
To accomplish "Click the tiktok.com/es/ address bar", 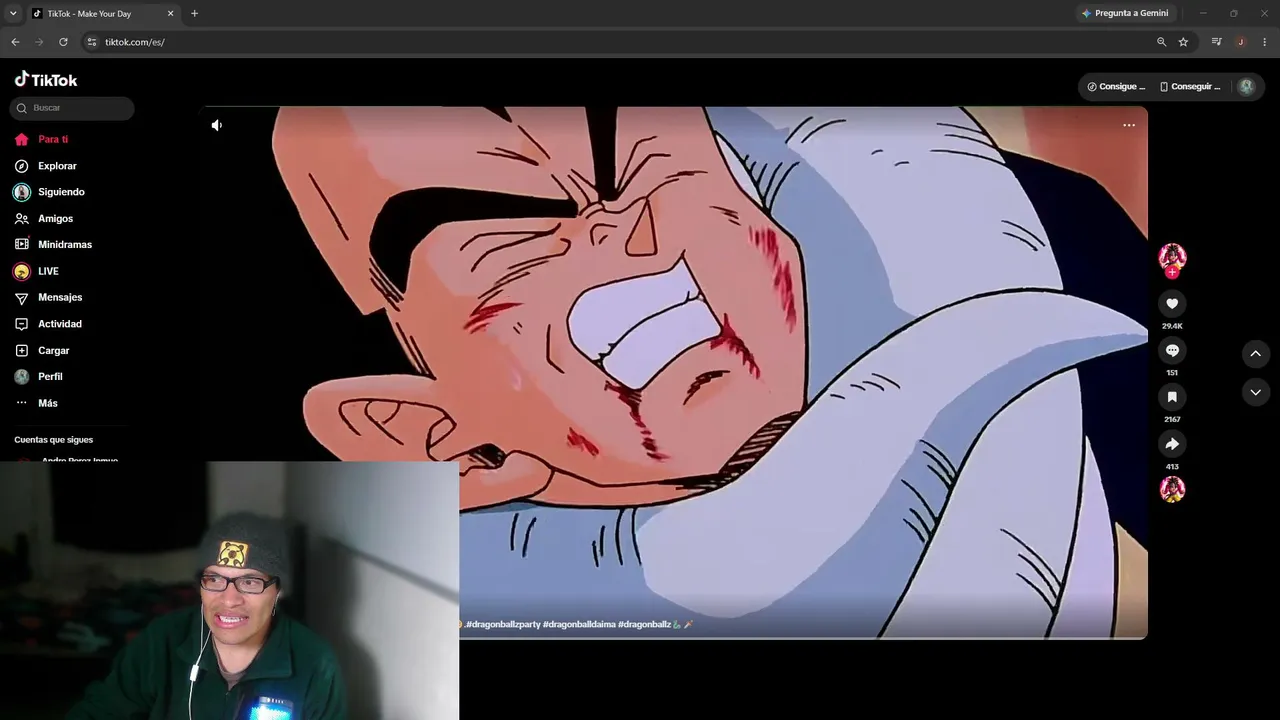I will (x=615, y=42).
